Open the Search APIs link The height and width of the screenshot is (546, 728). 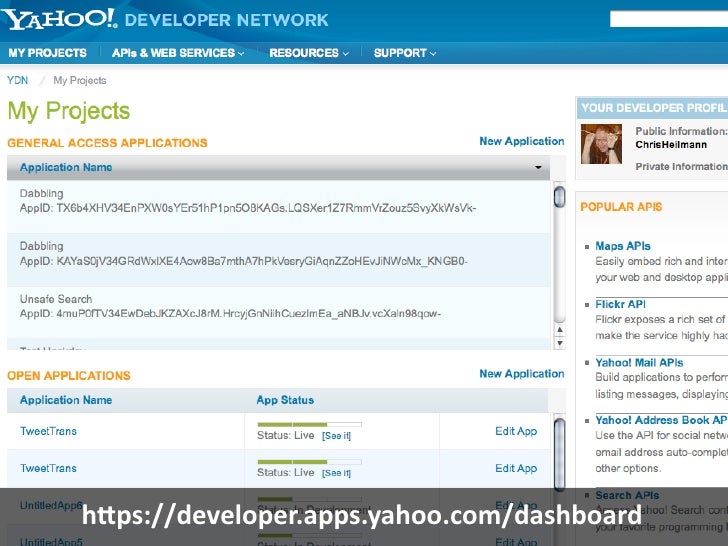(x=627, y=495)
